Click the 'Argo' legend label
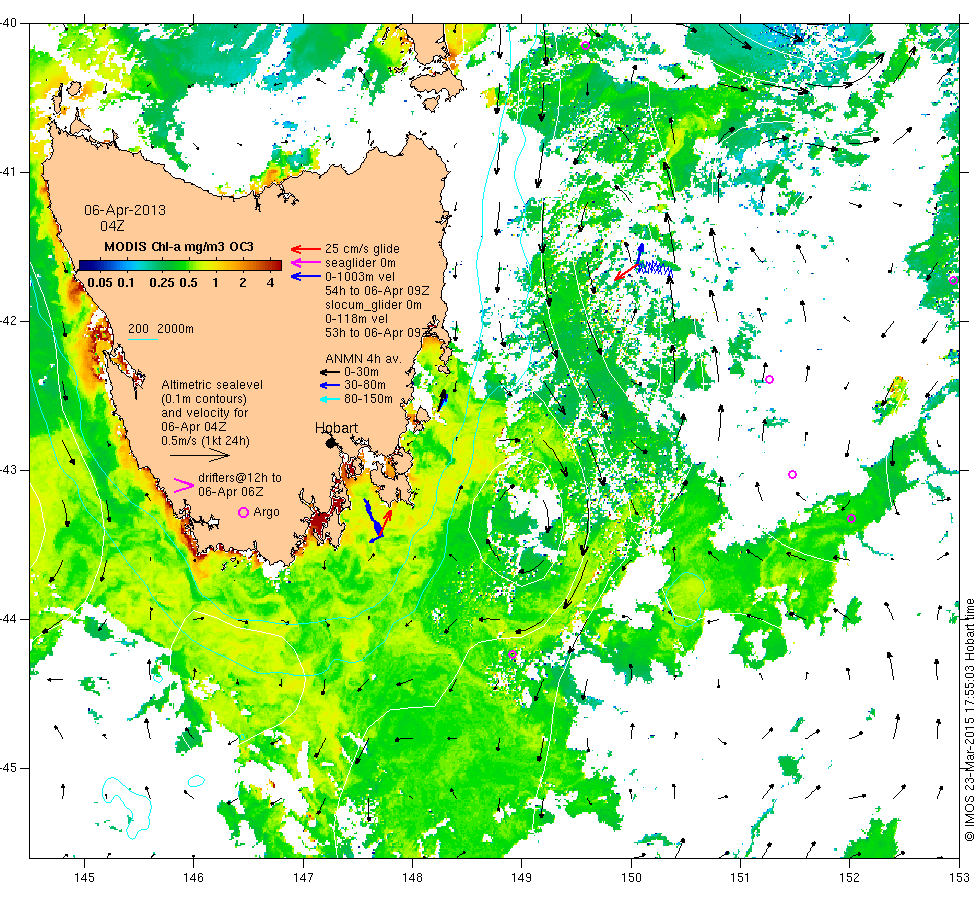The image size is (980, 900). tap(266, 512)
